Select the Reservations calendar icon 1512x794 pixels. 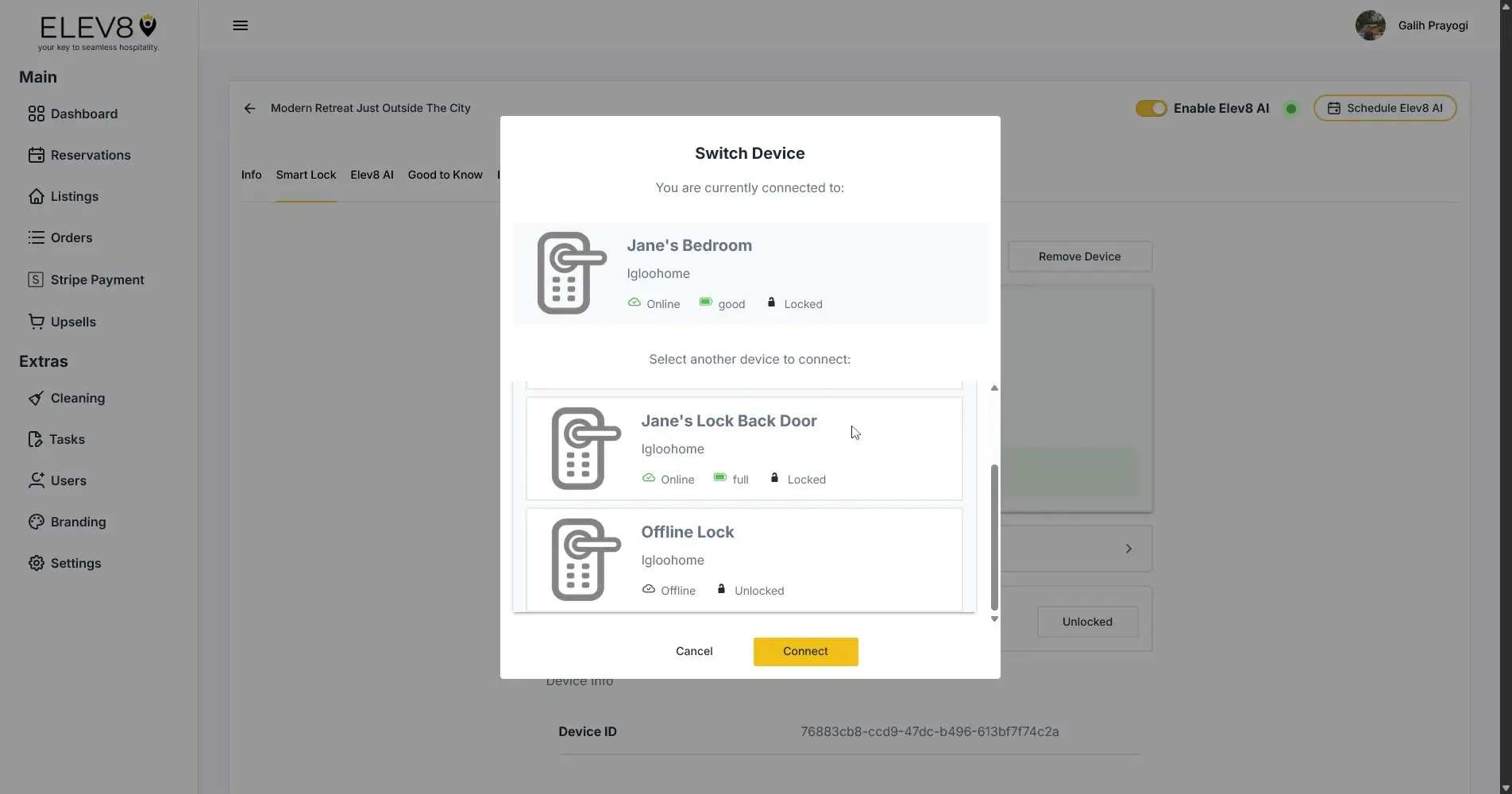tap(37, 155)
